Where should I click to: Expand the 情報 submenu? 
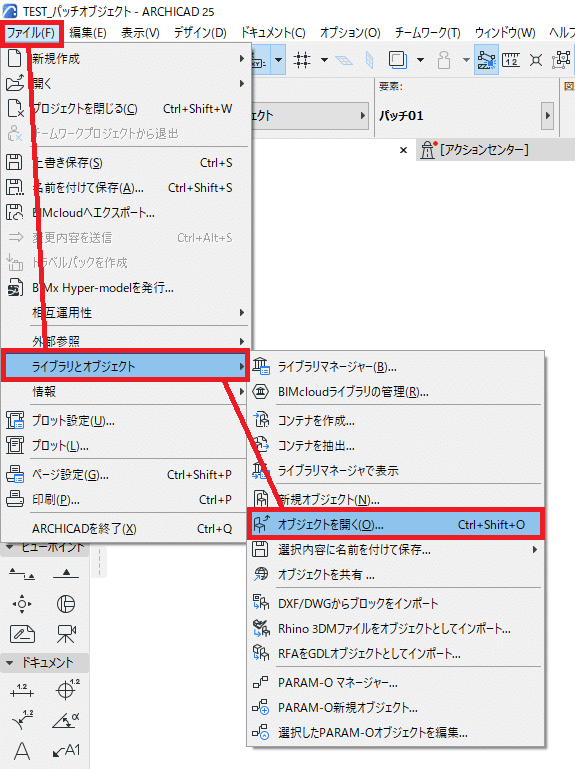(x=126, y=391)
